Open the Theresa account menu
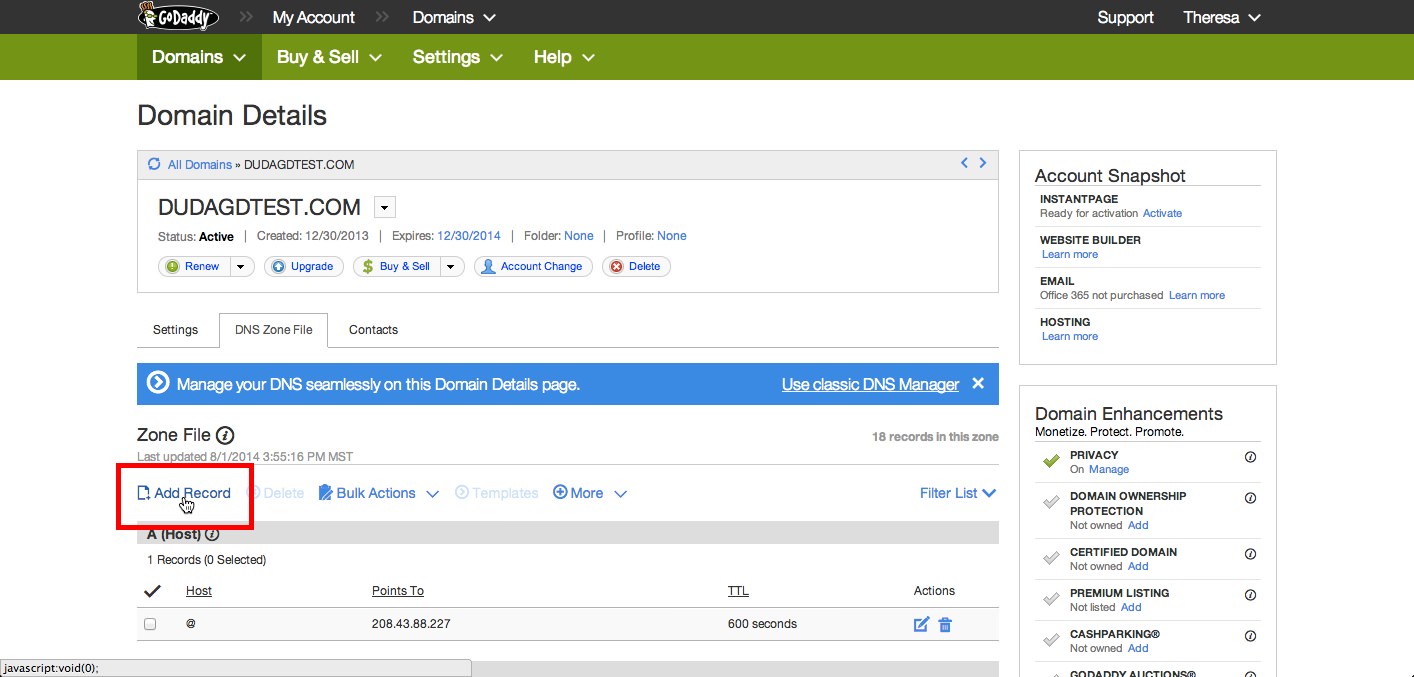 (x=1222, y=17)
